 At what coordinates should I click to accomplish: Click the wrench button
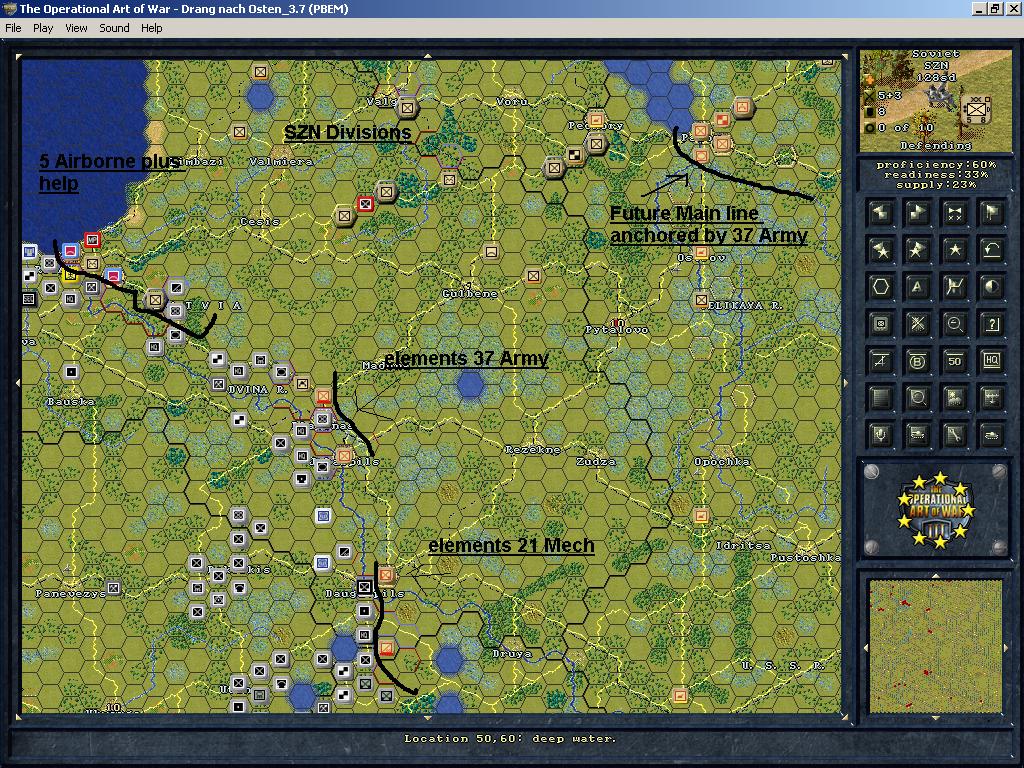coord(955,435)
